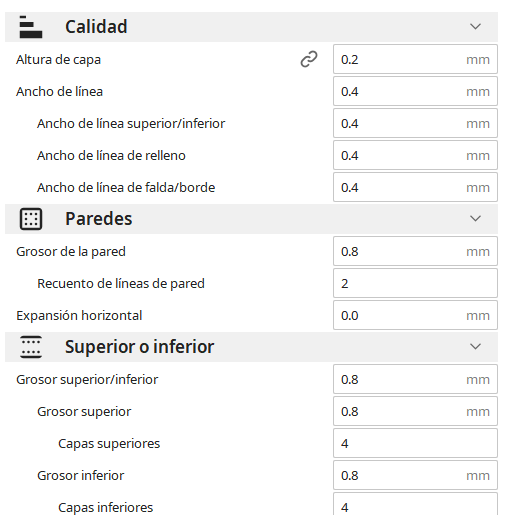This screenshot has height=515, width=507.
Task: Edit the Grosor superior/inferior field
Action: coord(415,379)
